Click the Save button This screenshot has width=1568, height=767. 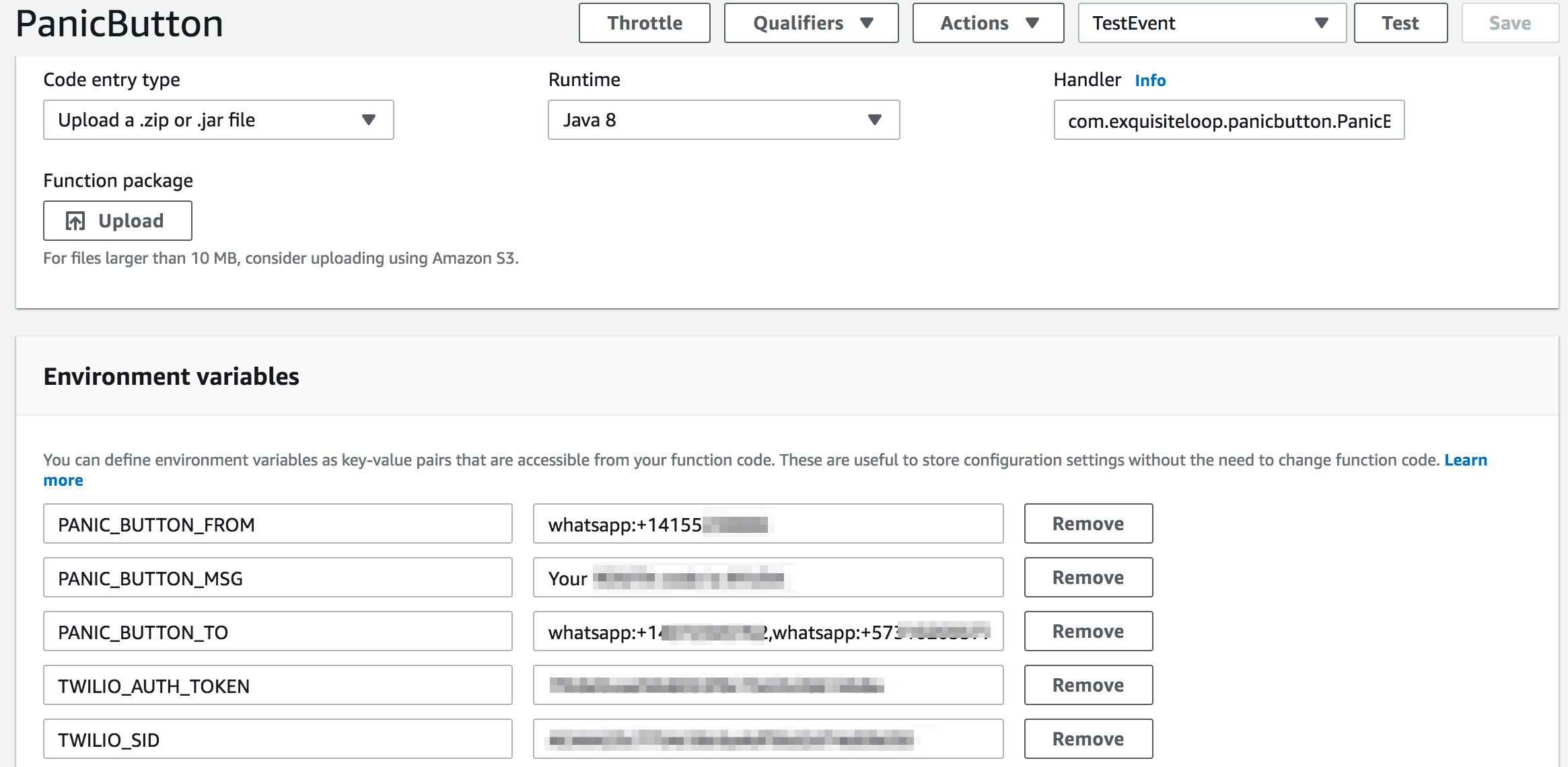(x=1509, y=23)
